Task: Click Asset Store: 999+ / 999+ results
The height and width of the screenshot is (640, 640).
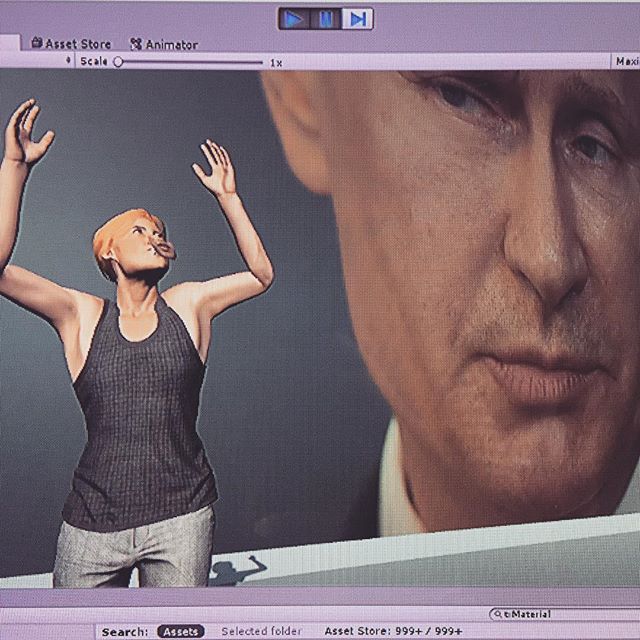Action: (x=393, y=631)
